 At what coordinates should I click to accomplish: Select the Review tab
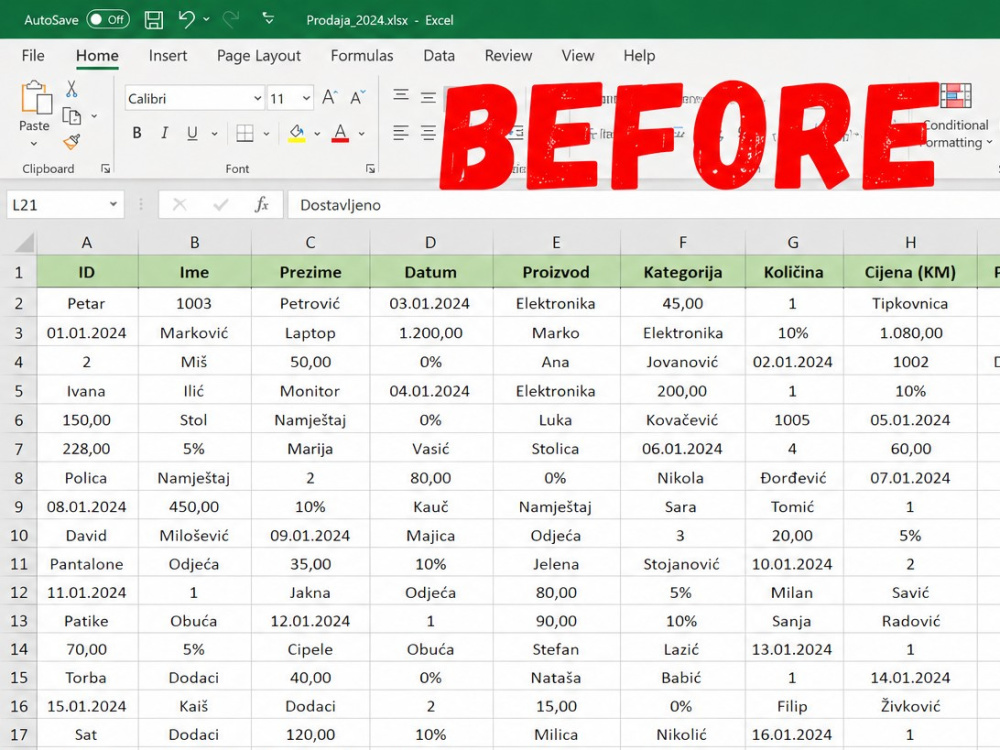508,55
